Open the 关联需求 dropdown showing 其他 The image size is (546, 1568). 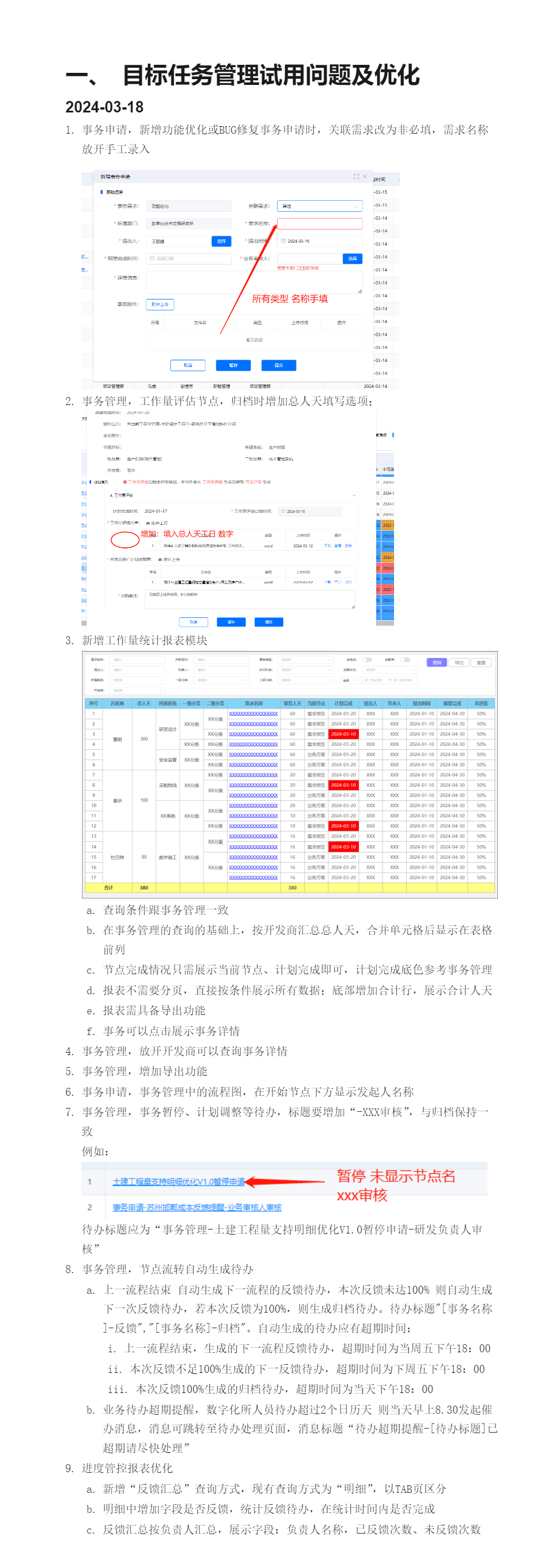point(319,207)
